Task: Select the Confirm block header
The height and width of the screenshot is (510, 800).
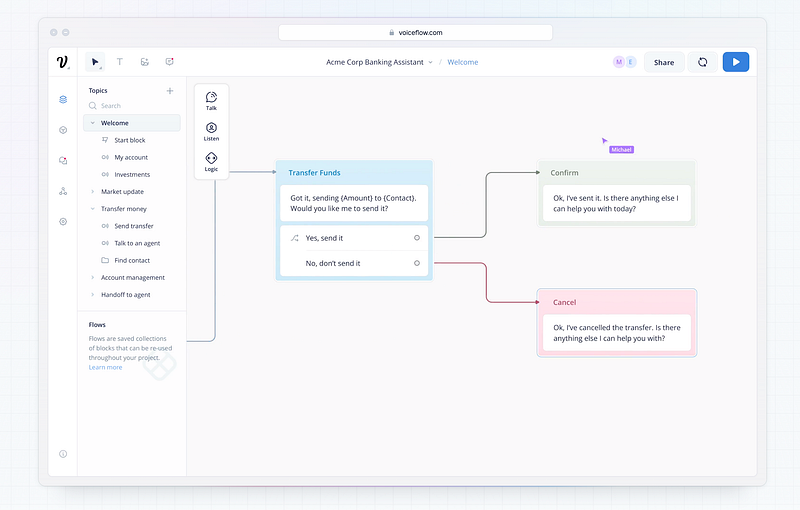Action: 617,173
